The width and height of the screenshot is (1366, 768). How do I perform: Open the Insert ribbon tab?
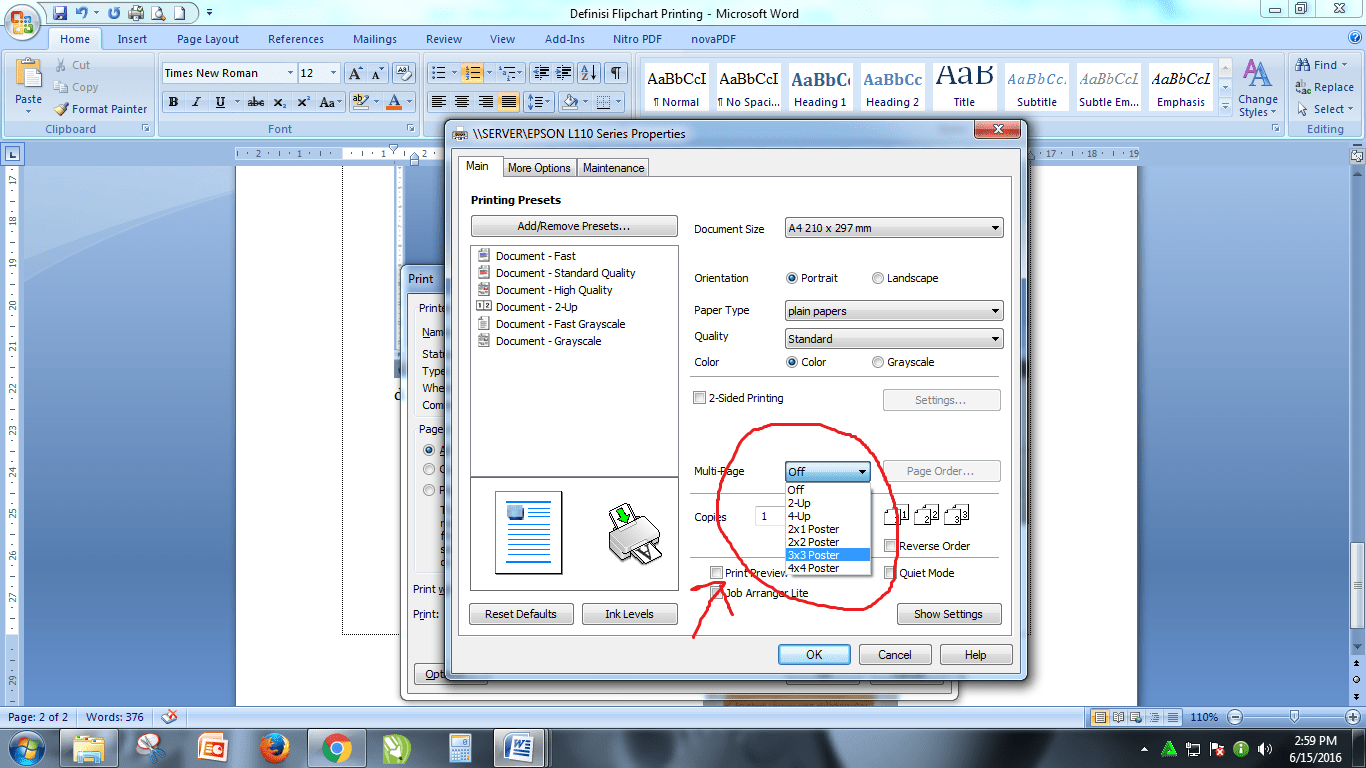coord(132,39)
